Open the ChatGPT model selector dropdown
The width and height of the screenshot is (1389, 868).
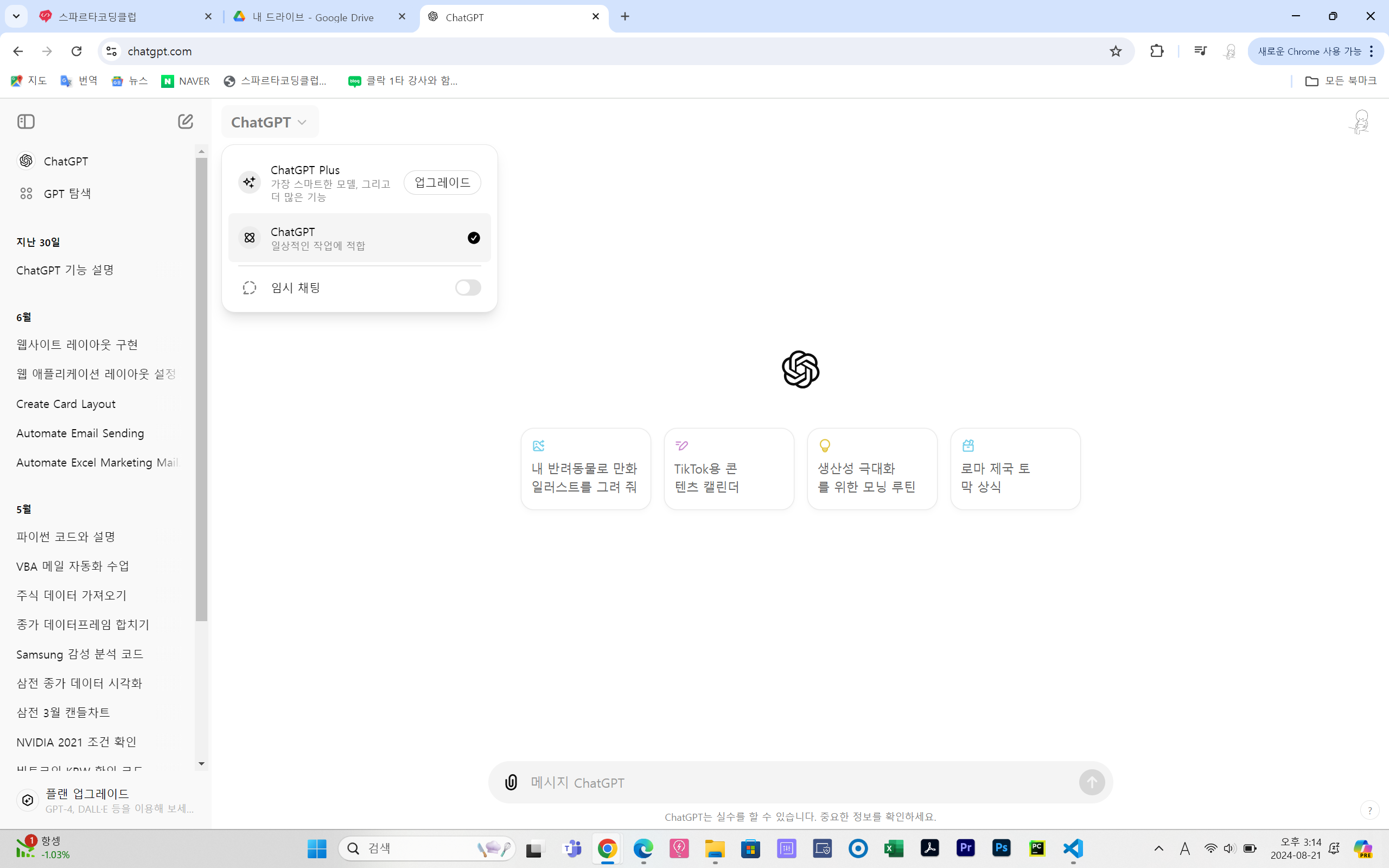point(270,122)
